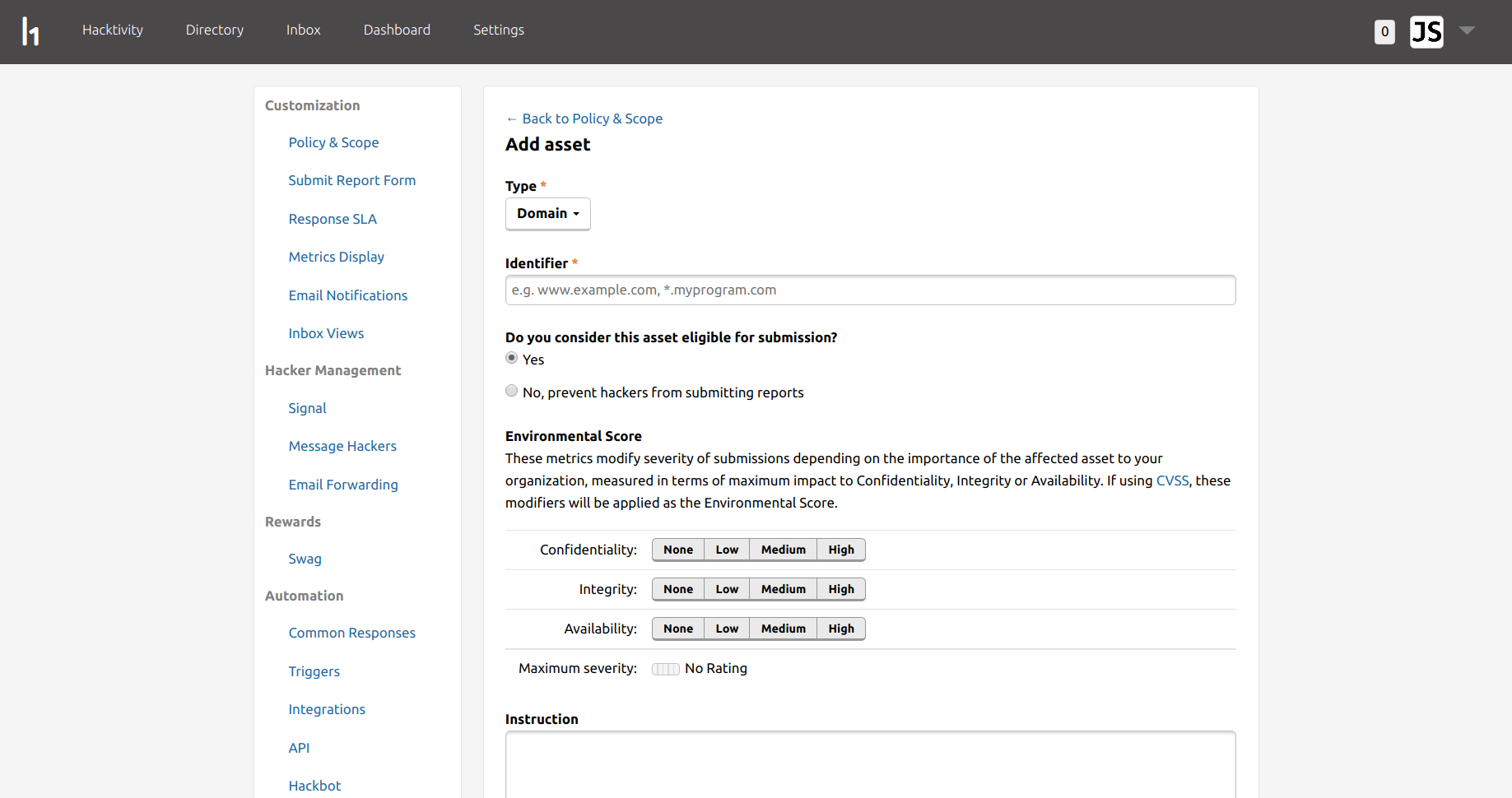Set Confidentiality to None
Screen dimensions: 1512x798
[677, 550]
